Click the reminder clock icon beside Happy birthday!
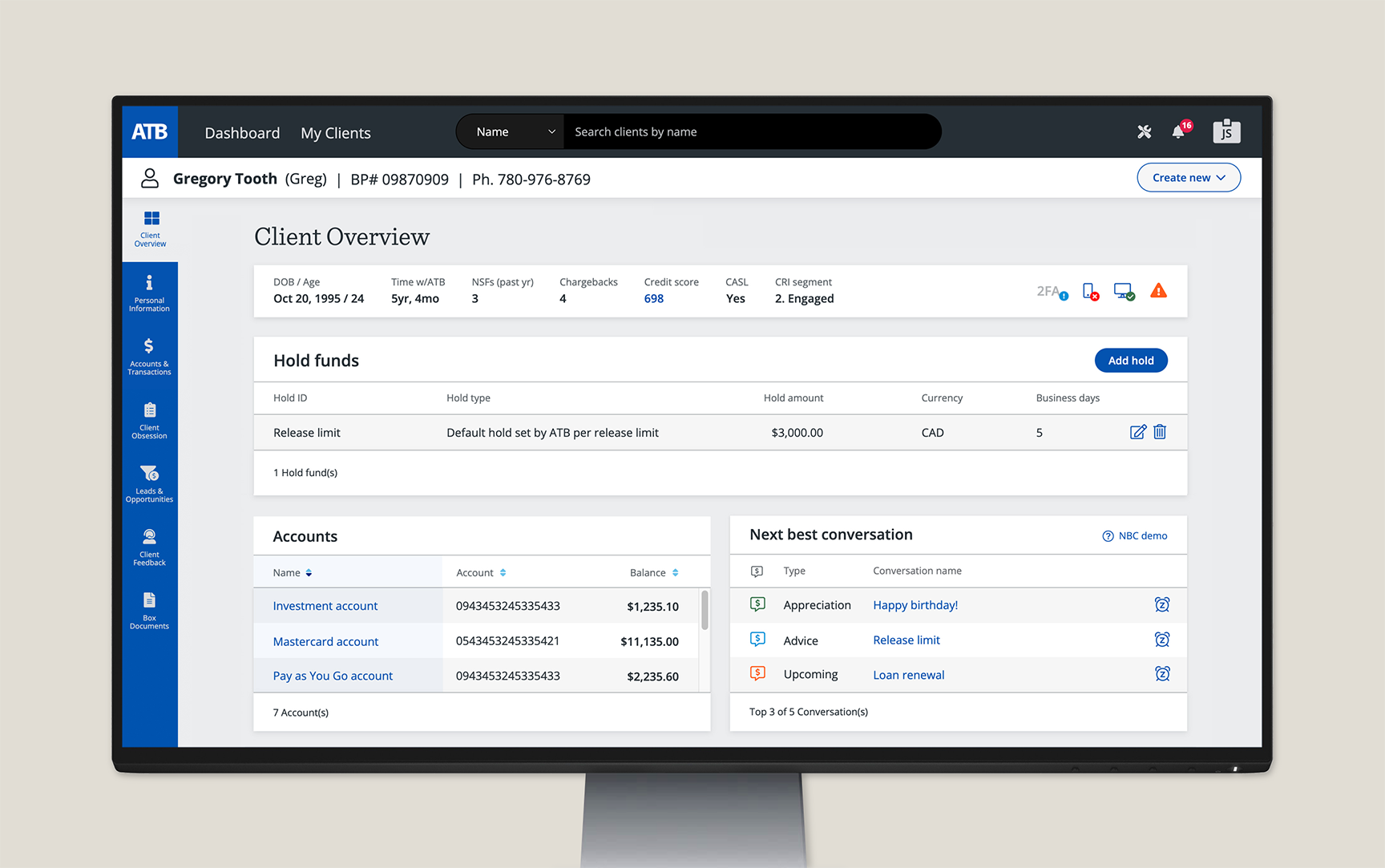1385x868 pixels. 1162,605
